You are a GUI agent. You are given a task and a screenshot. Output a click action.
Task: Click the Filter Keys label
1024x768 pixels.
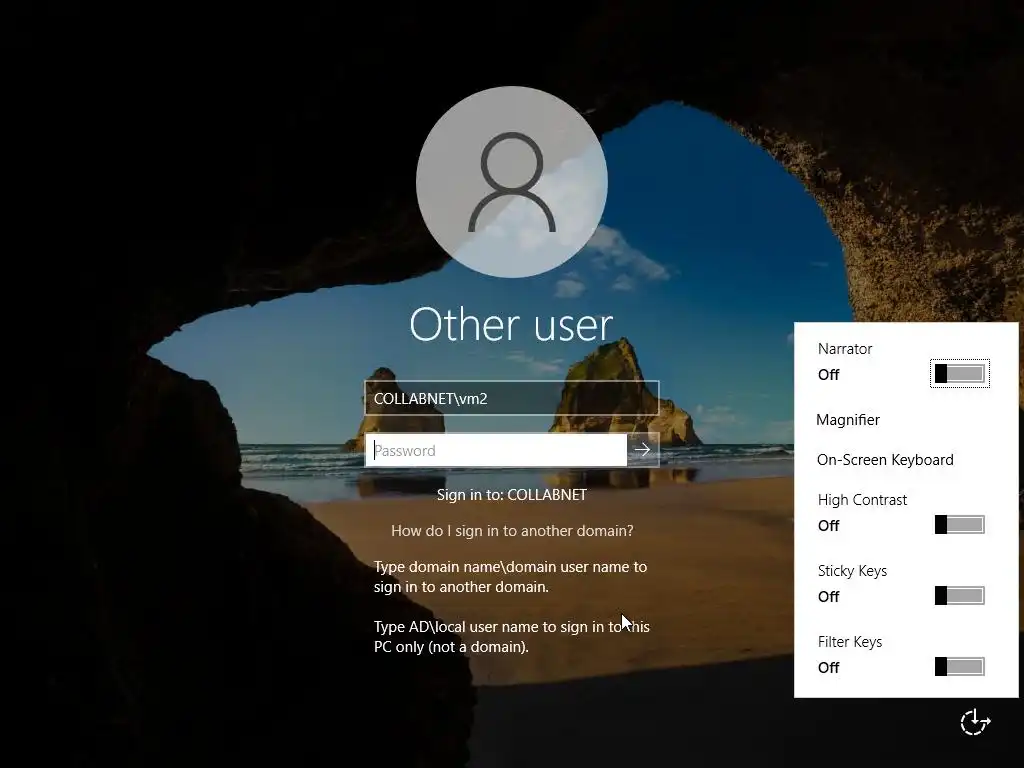coord(850,642)
